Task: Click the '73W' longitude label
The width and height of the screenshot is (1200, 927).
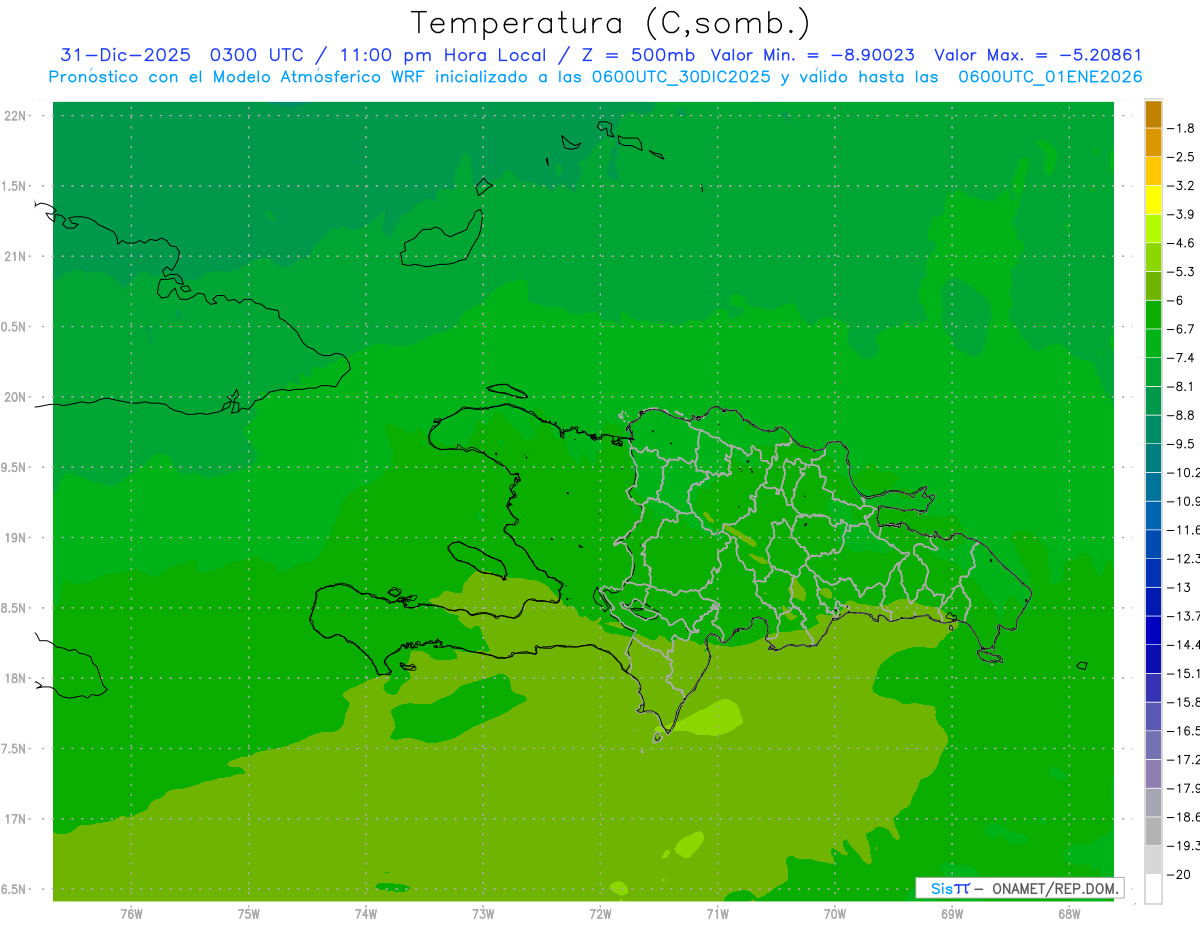Action: pyautogui.click(x=483, y=913)
